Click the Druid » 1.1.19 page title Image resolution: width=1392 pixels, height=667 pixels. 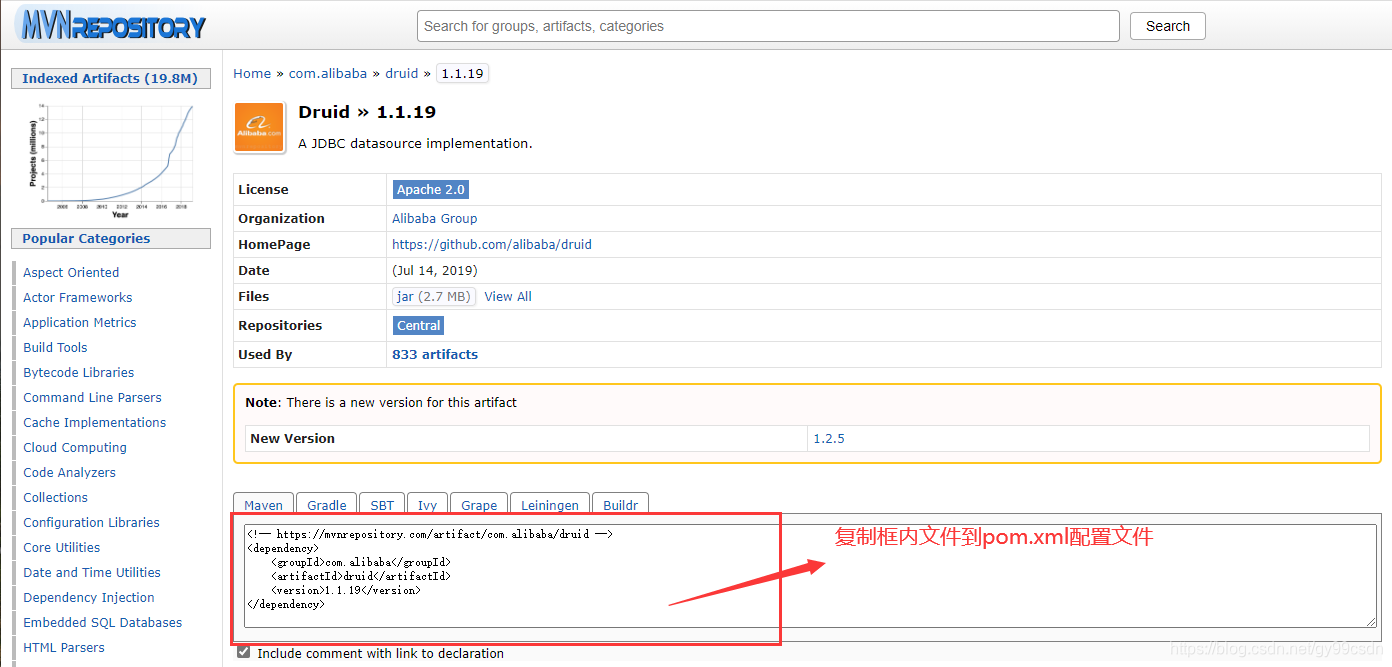pos(367,112)
